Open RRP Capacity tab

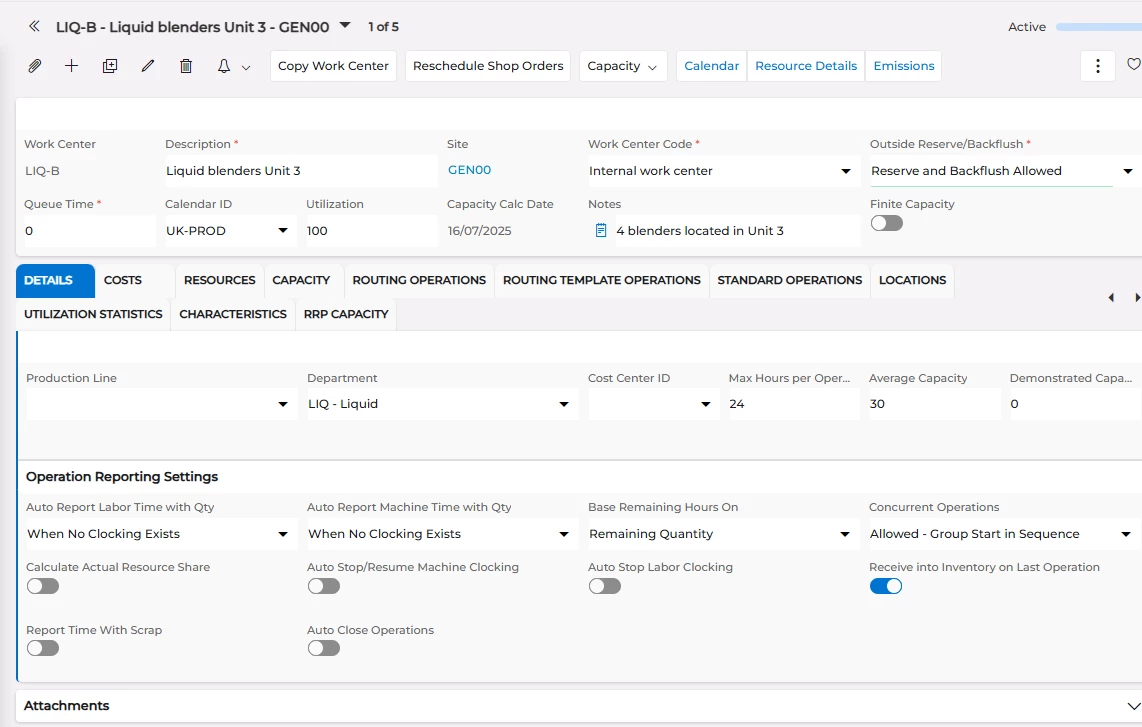pos(346,315)
